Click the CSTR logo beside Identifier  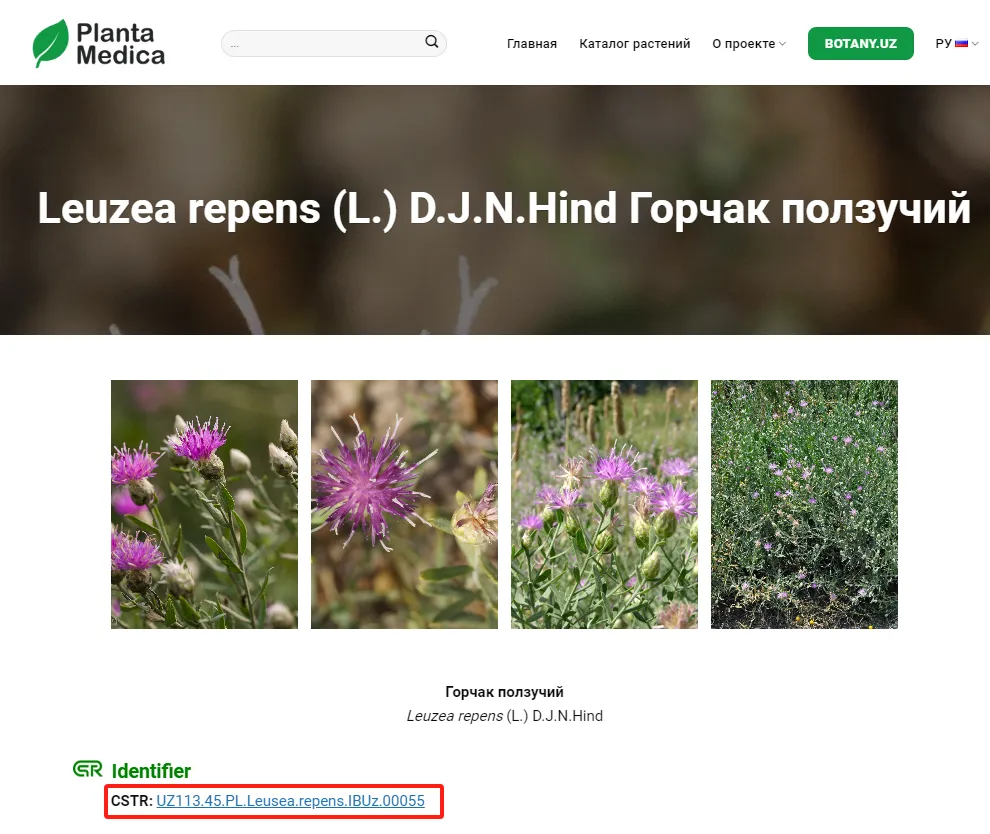click(88, 770)
